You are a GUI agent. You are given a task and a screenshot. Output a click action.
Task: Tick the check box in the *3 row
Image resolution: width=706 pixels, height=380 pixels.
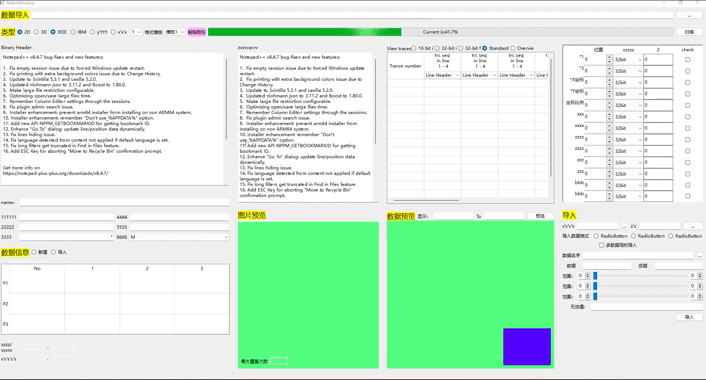(688, 71)
